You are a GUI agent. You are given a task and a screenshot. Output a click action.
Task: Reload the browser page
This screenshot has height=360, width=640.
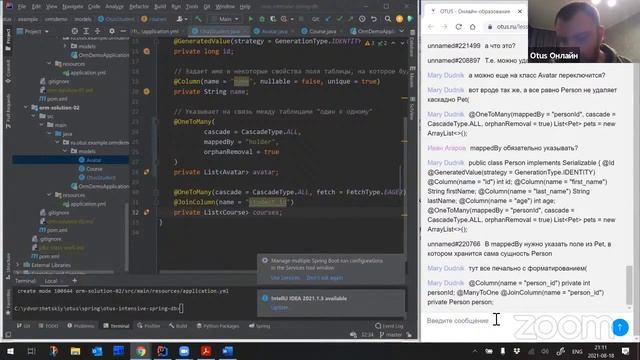click(x=458, y=27)
